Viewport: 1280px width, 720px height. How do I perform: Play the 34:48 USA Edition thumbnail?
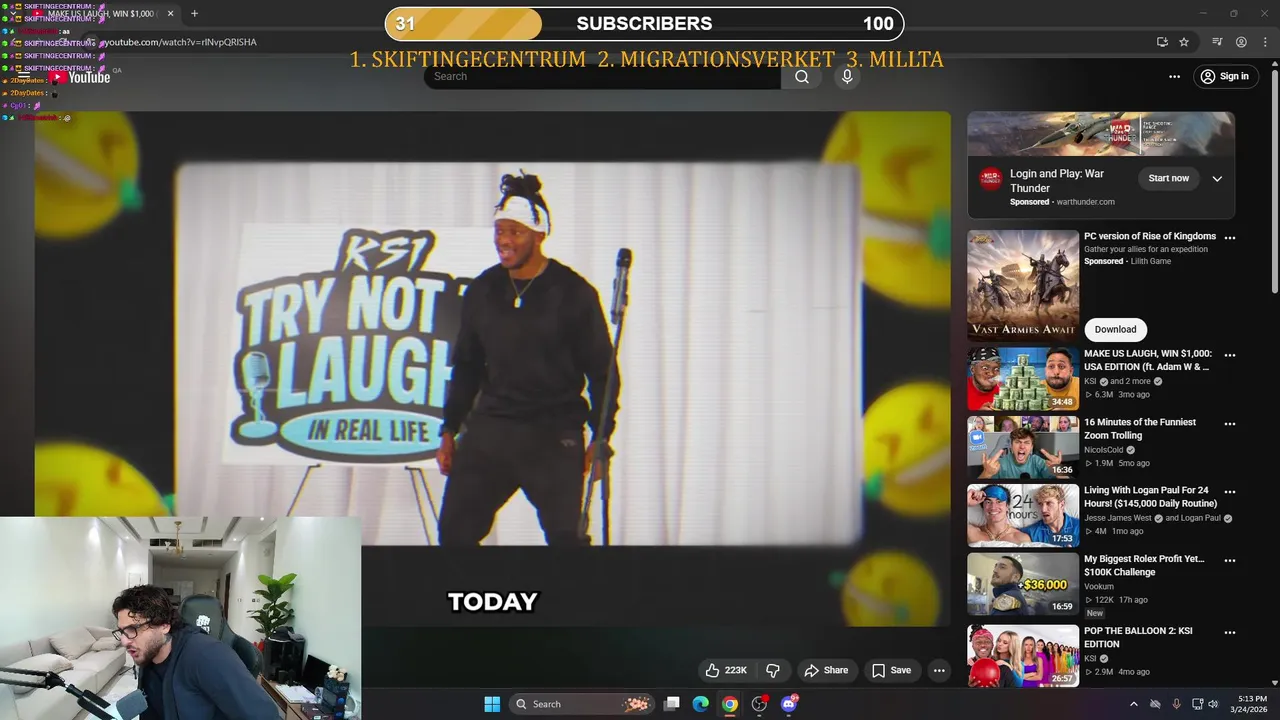point(1023,379)
